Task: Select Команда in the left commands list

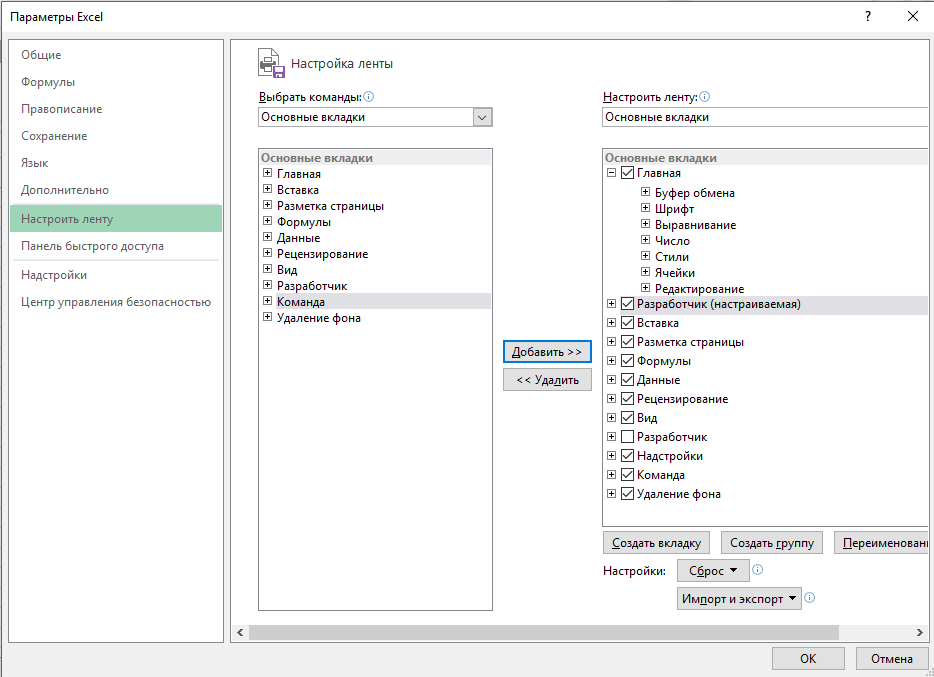Action: (x=300, y=301)
